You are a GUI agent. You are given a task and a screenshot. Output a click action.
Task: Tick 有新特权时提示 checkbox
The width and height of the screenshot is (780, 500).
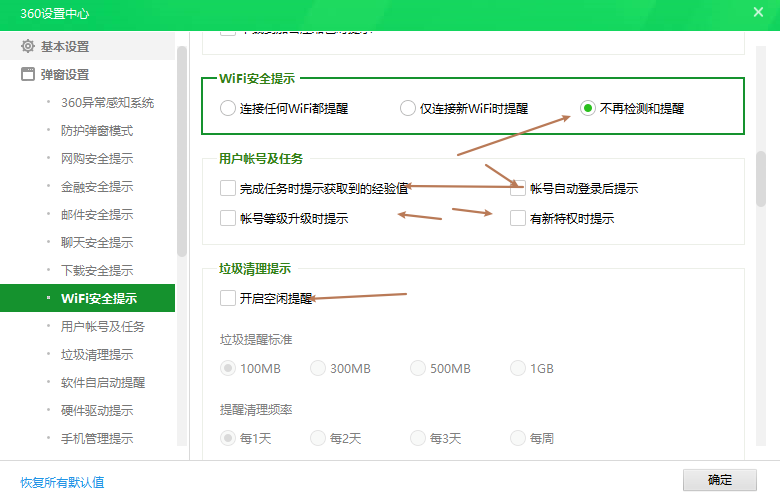pos(518,218)
